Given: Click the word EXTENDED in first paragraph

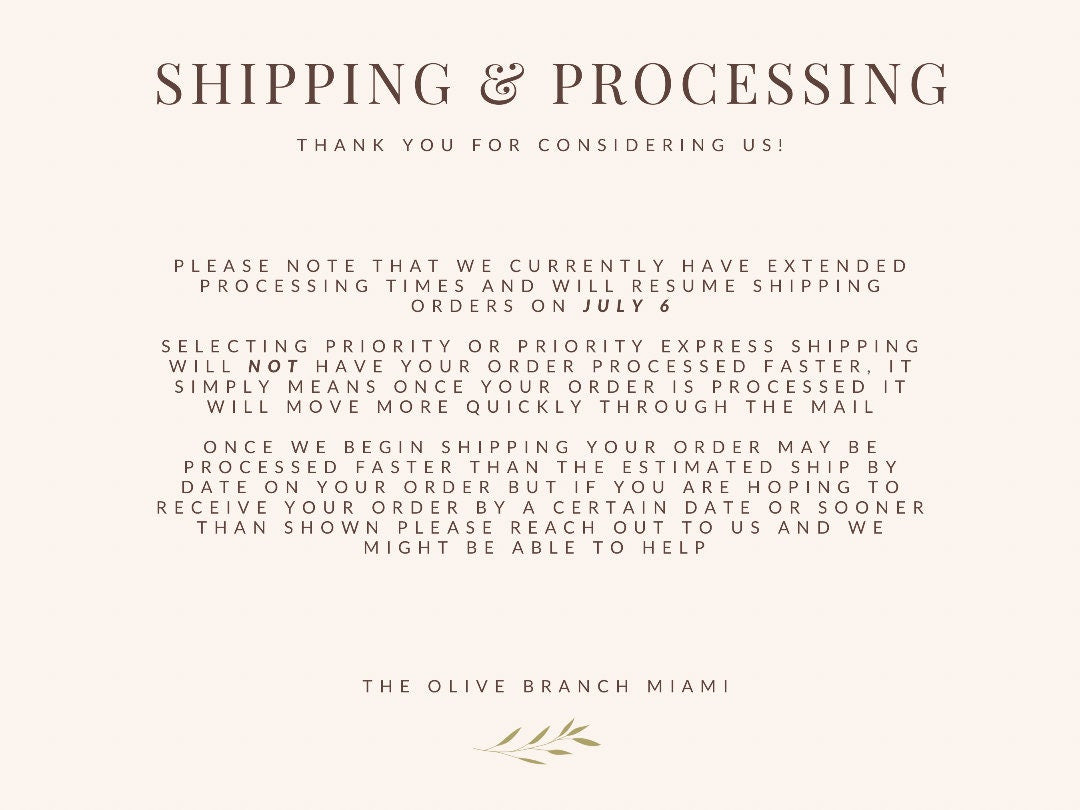Looking at the screenshot, I should 838,266.
